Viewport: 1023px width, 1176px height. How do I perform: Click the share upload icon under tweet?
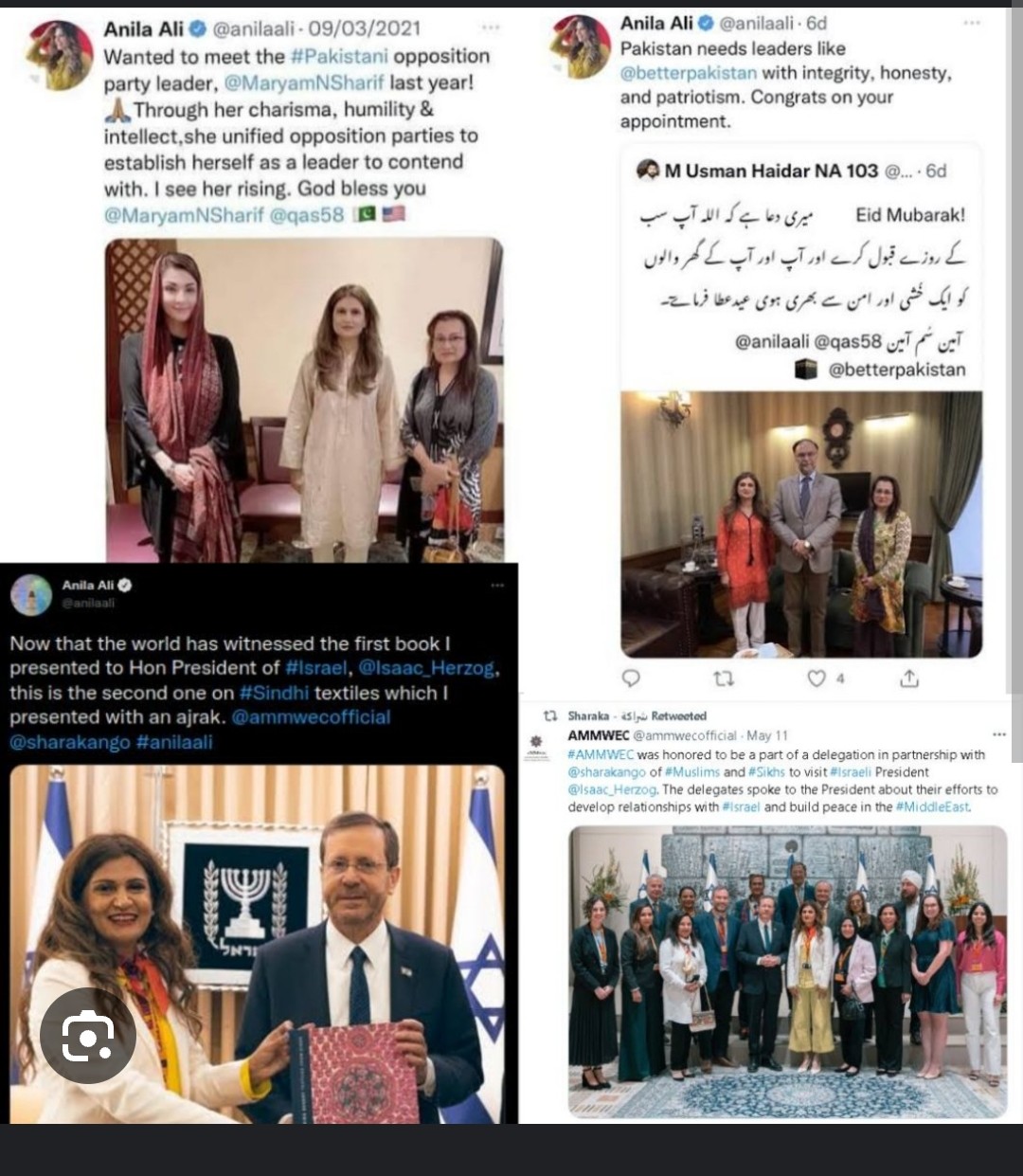[908, 678]
